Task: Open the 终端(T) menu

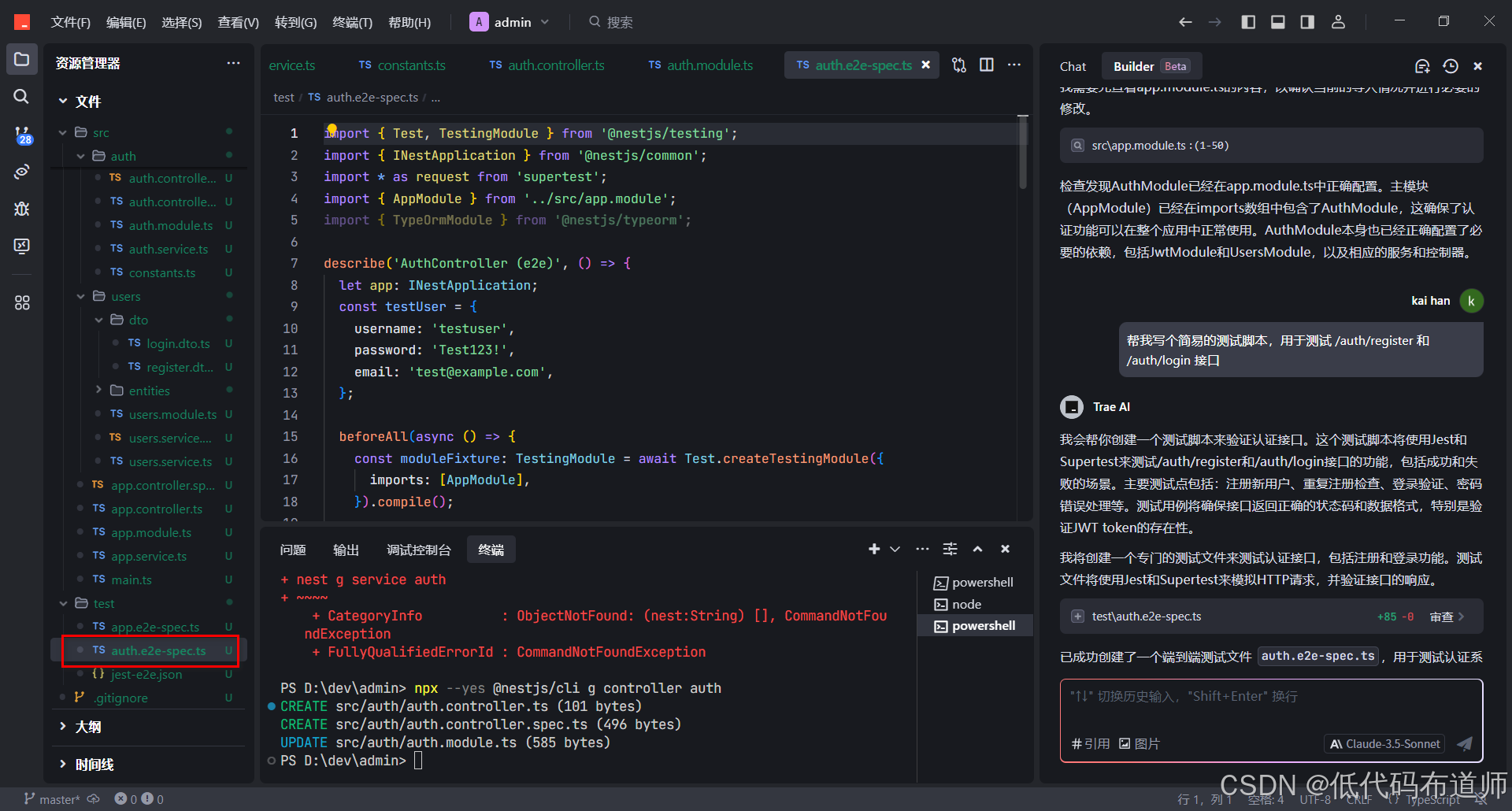Action: tap(352, 22)
